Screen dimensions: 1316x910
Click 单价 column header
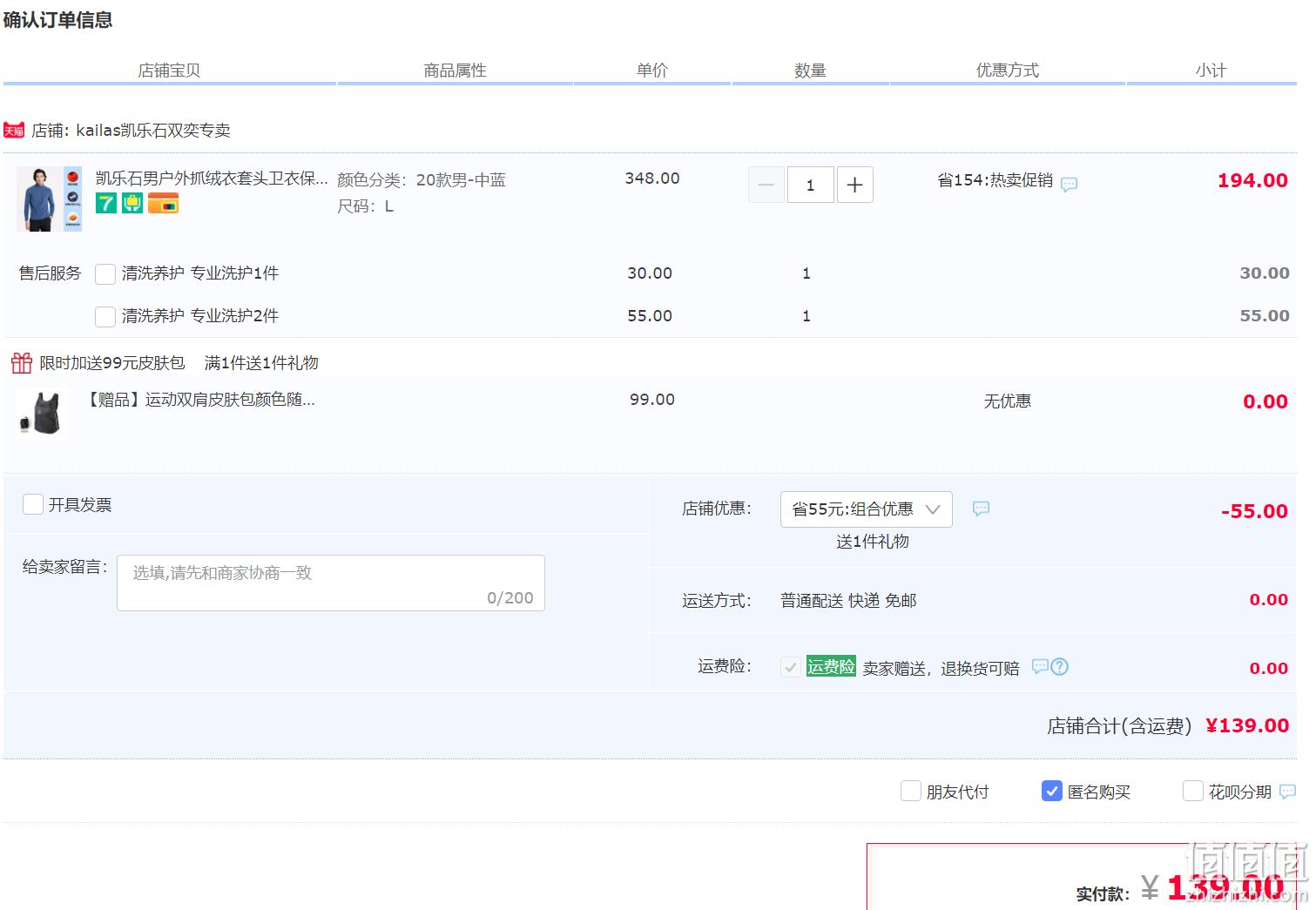[x=651, y=71]
